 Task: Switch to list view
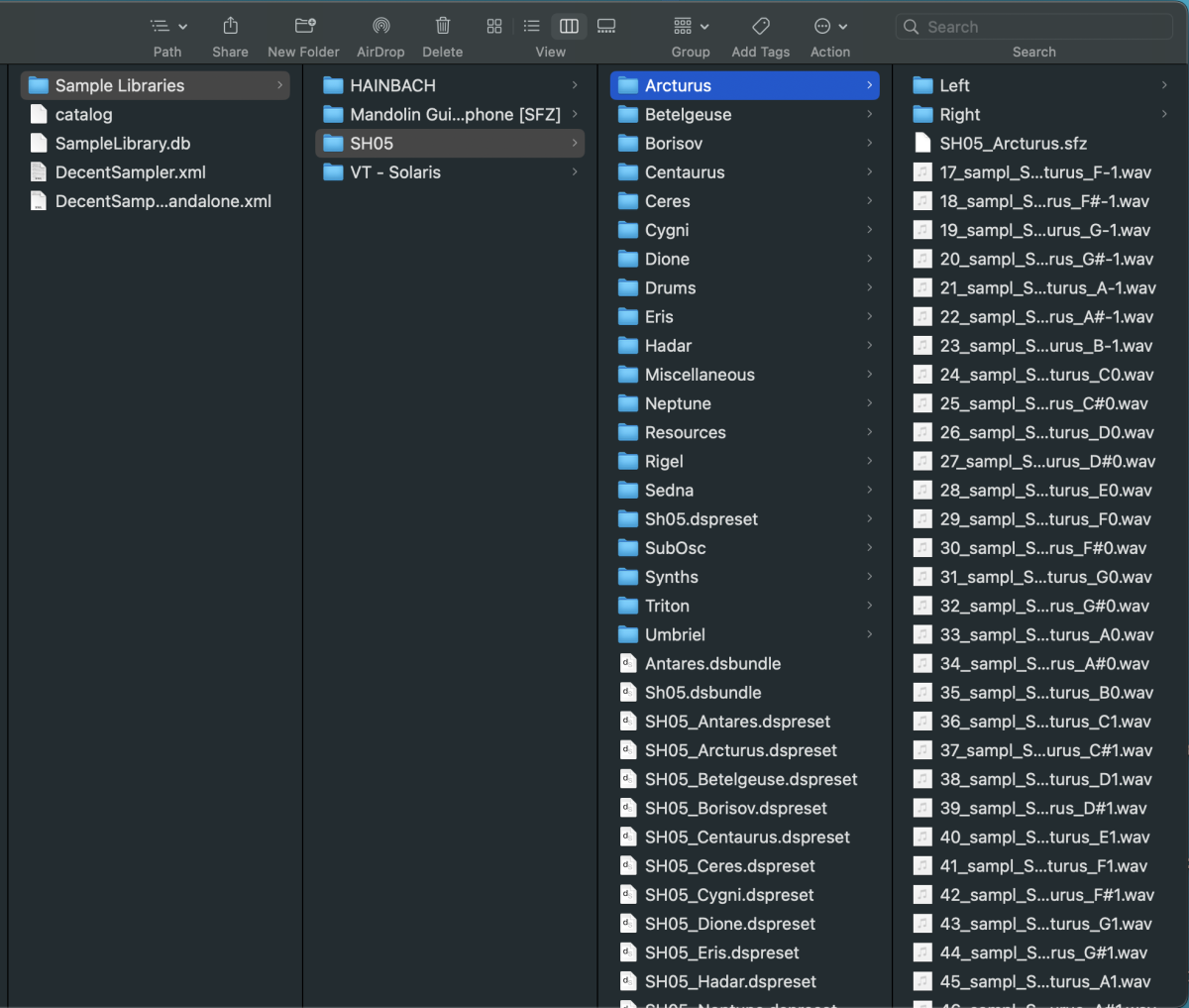pos(532,27)
